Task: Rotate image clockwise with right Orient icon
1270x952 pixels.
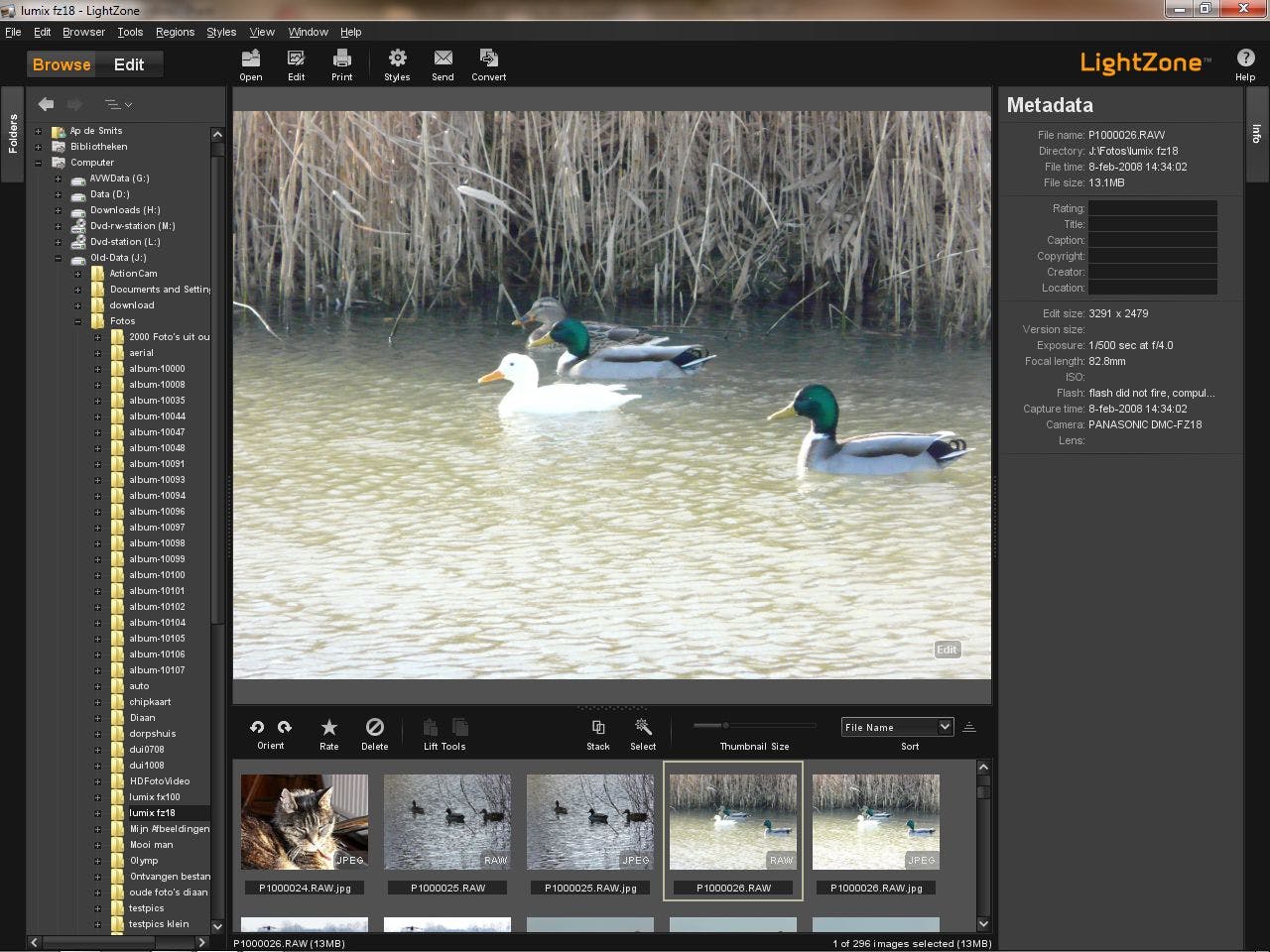Action: pyautogui.click(x=285, y=727)
